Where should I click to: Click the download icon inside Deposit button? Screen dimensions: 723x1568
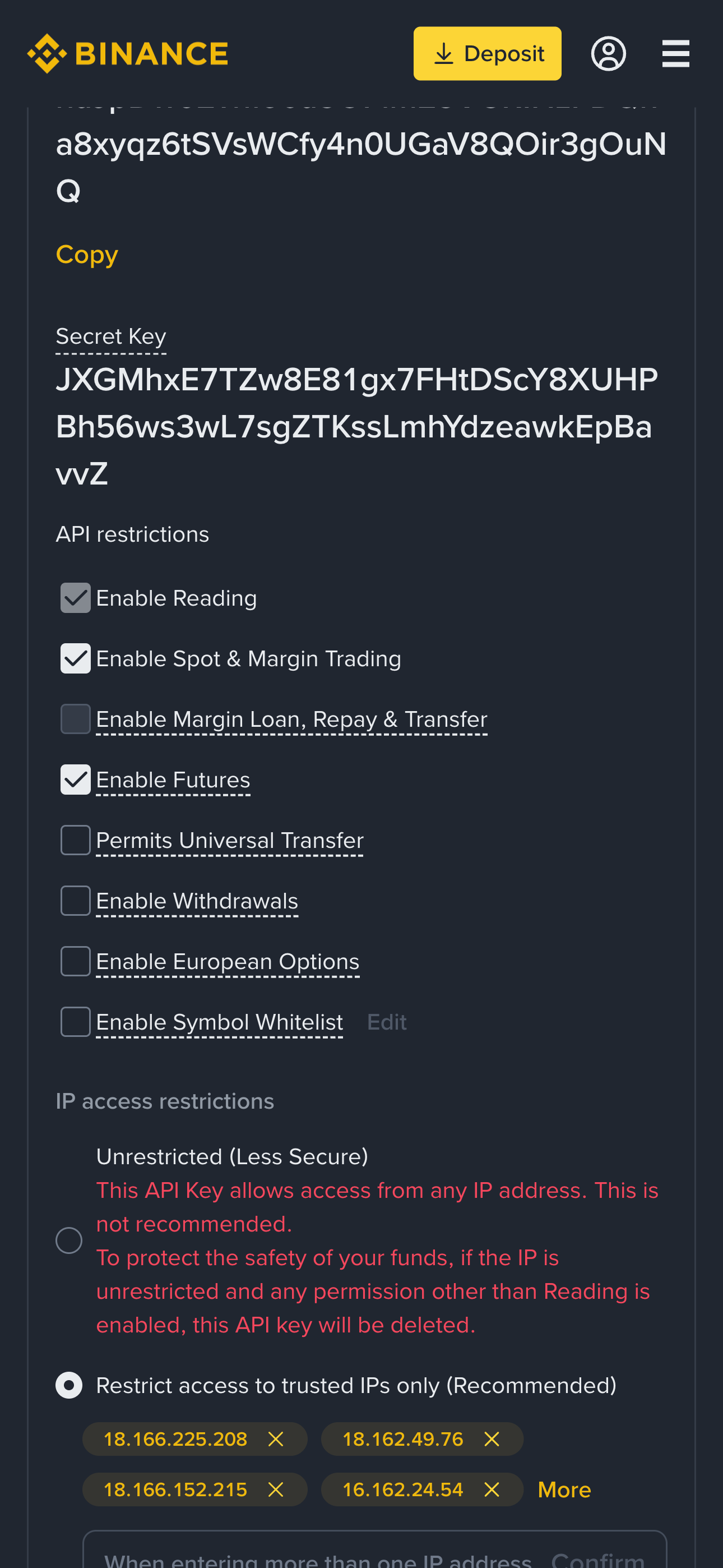point(445,53)
